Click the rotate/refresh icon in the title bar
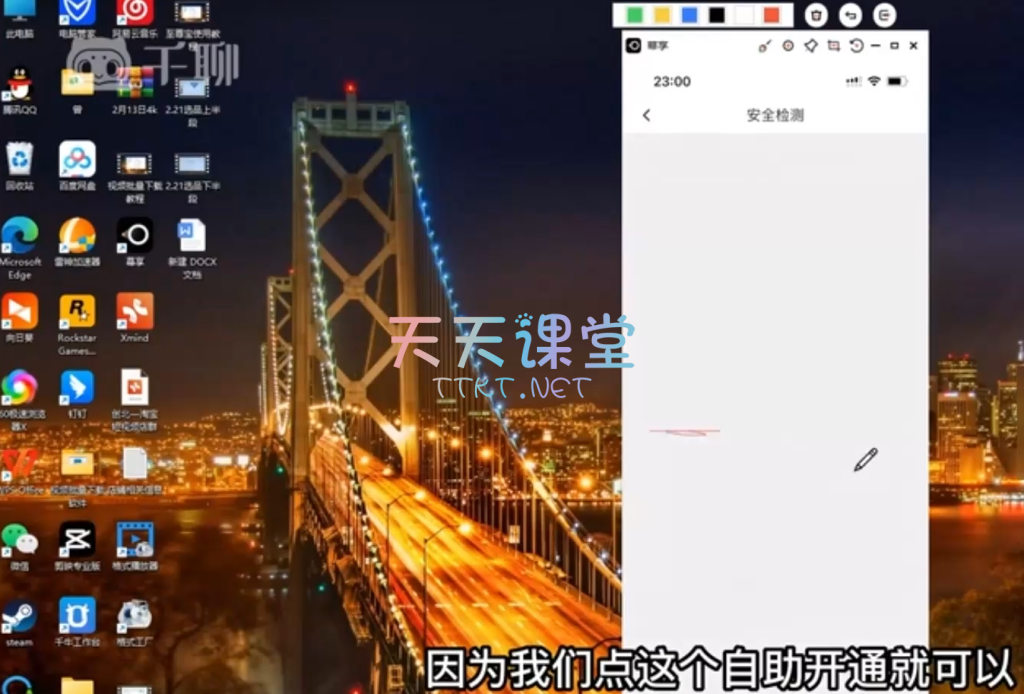The width and height of the screenshot is (1024, 694). click(856, 46)
